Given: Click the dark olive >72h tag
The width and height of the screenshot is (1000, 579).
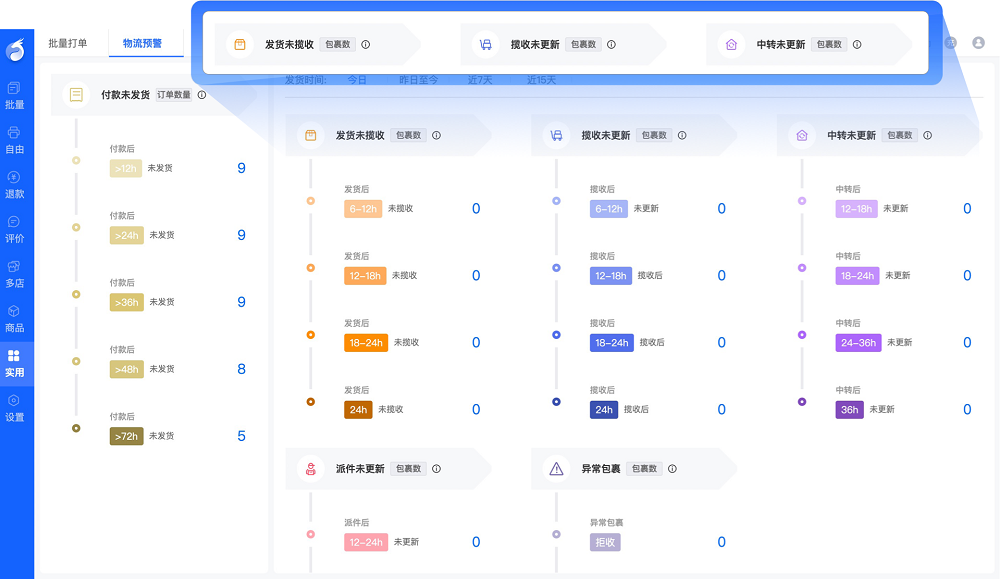Looking at the screenshot, I should 126,436.
